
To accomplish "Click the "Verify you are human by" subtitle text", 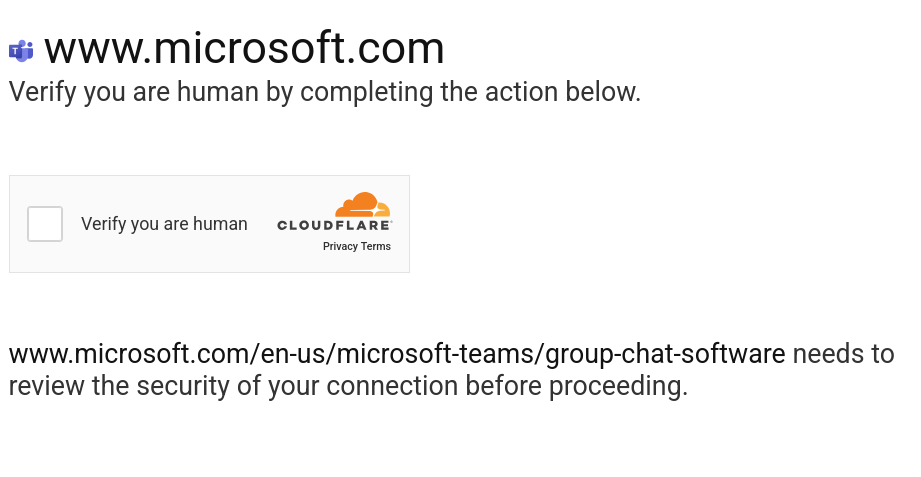I will coord(152,92).
